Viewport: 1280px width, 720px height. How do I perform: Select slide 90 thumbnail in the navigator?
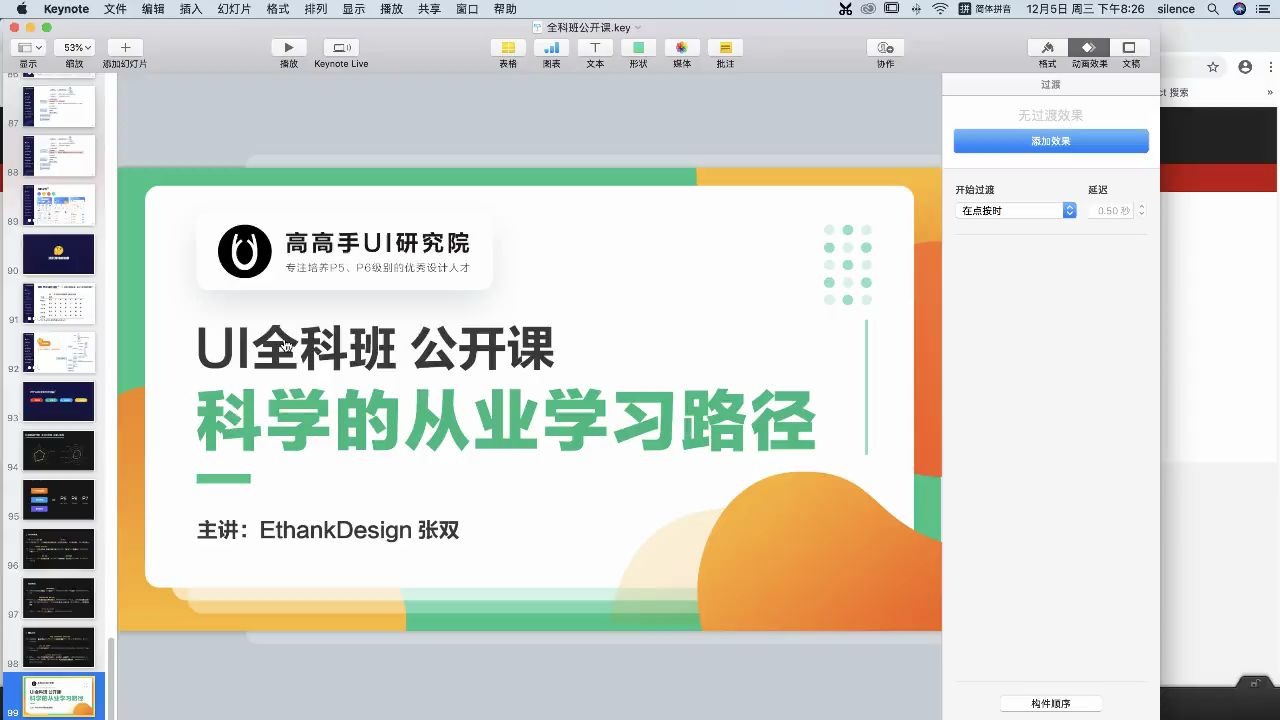tap(57, 254)
